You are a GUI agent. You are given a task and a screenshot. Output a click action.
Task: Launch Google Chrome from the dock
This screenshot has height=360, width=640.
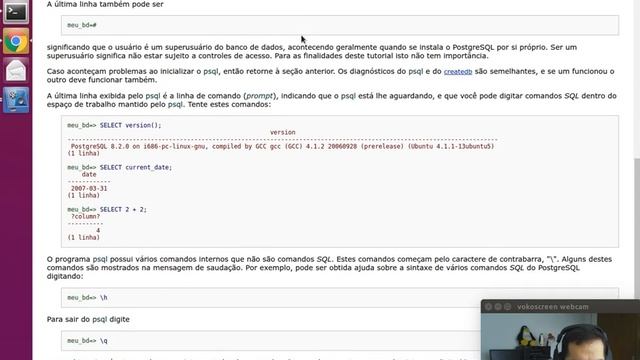[16, 41]
